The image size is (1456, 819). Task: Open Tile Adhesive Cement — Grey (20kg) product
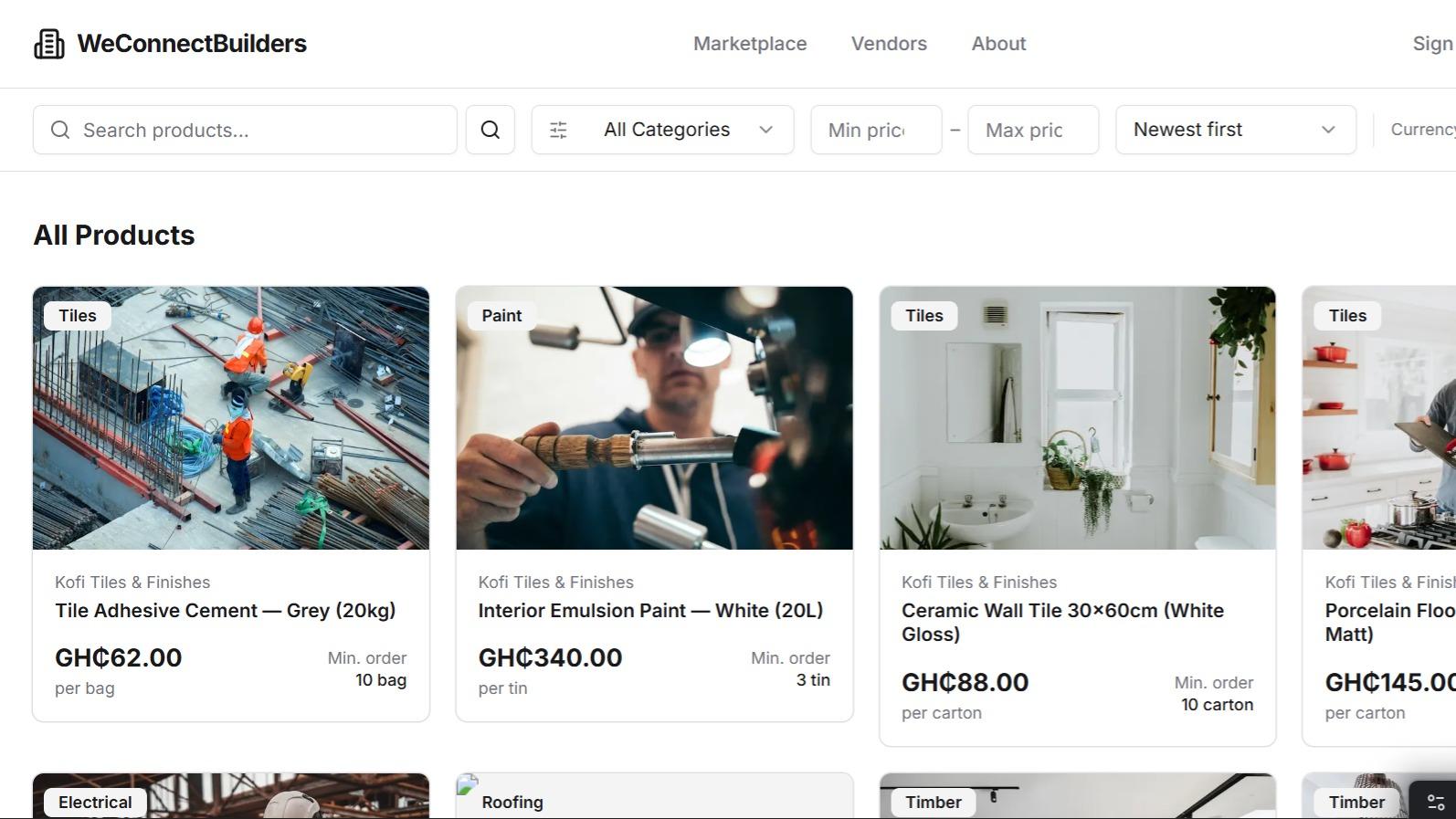click(225, 611)
